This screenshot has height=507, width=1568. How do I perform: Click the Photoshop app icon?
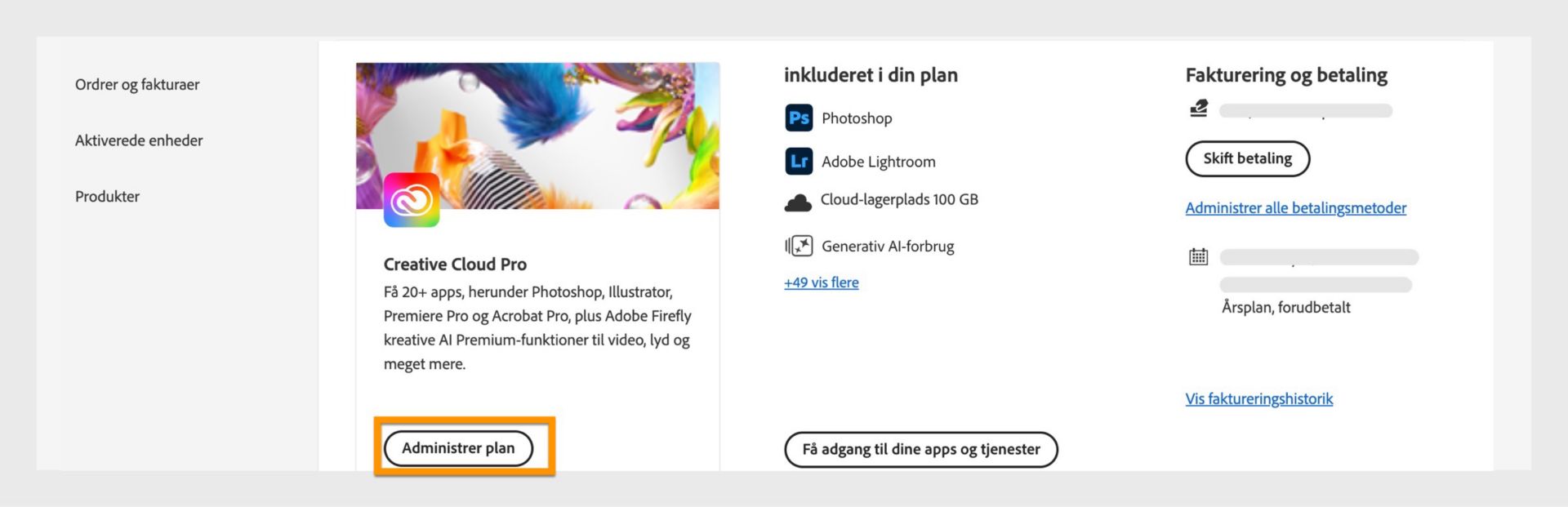[799, 118]
